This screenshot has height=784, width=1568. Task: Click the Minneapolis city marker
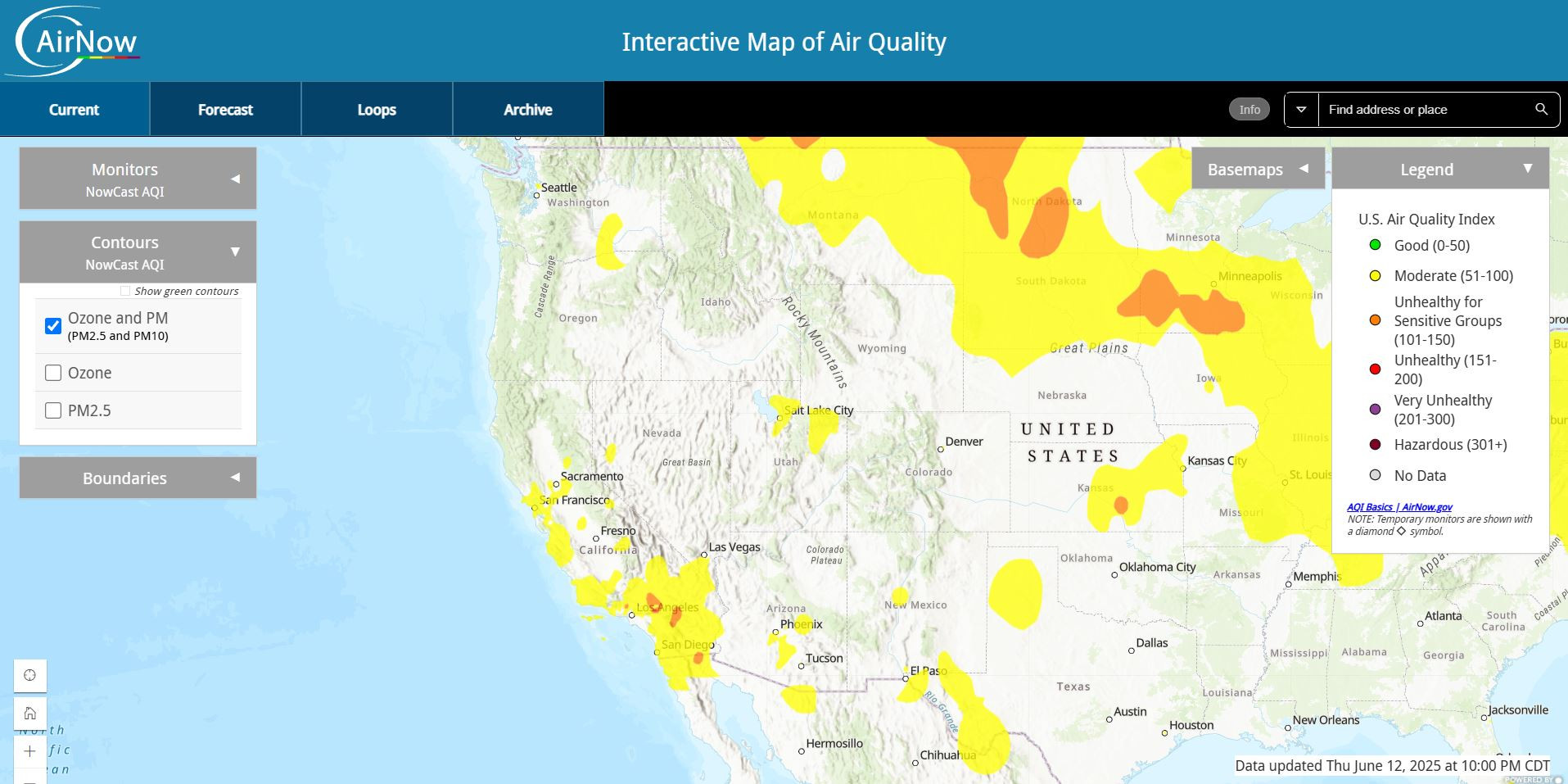point(1213,284)
